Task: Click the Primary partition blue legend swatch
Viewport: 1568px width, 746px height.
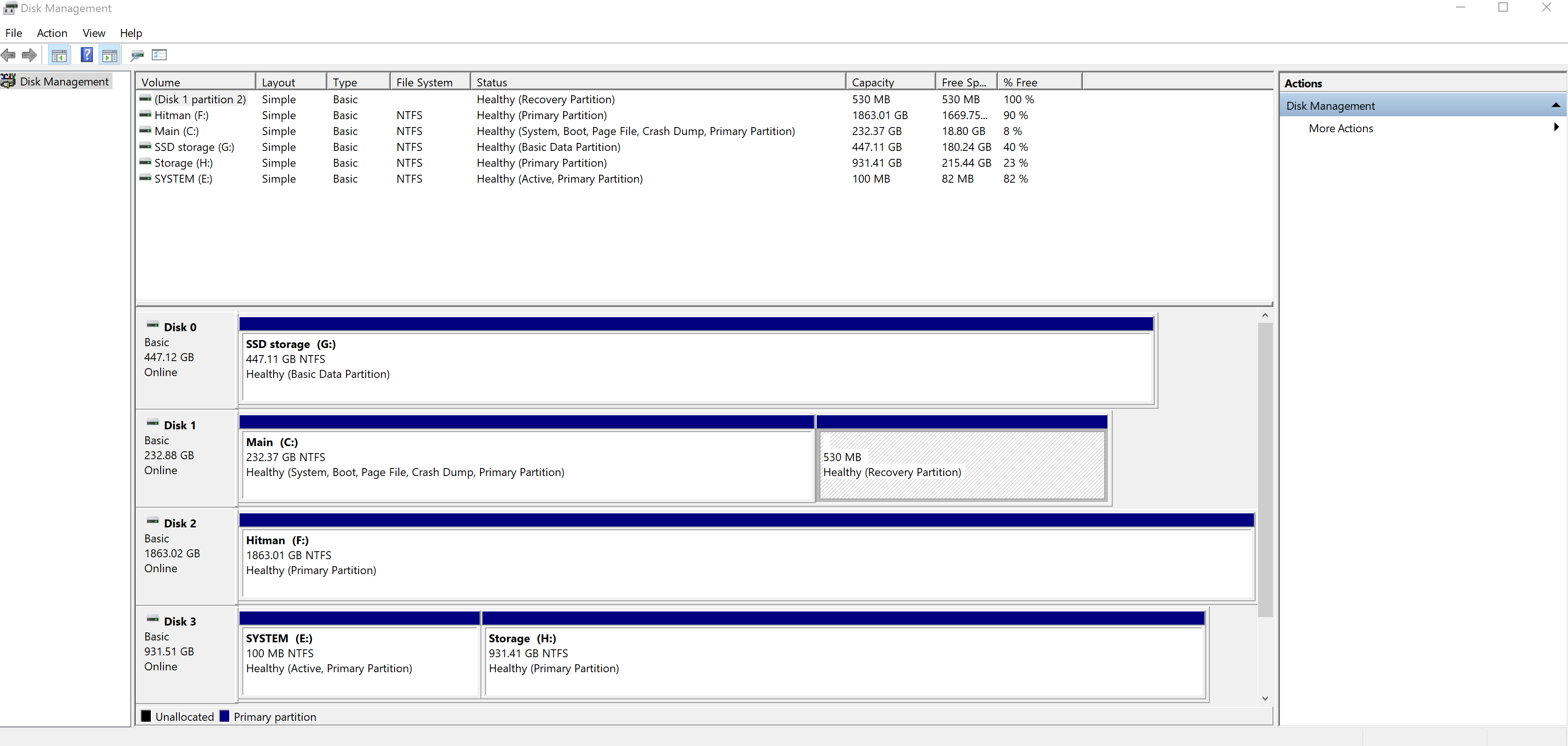Action: [x=225, y=716]
